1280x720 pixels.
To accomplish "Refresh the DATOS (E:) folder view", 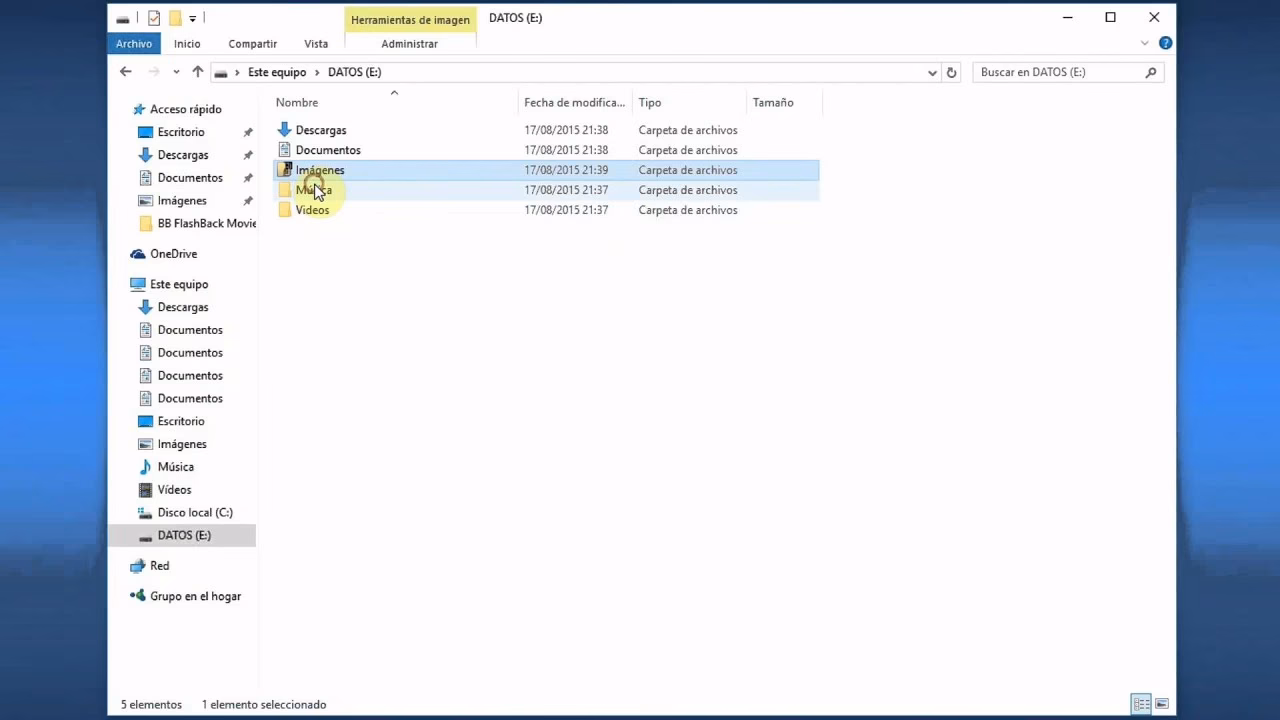I will tap(952, 72).
